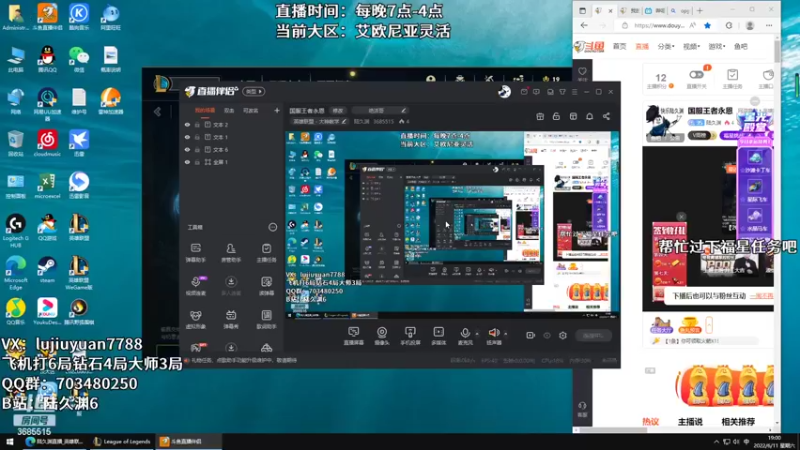Open 直播伴侣 settings gear icon
Viewport: 800px width, 450px height.
click(x=563, y=335)
